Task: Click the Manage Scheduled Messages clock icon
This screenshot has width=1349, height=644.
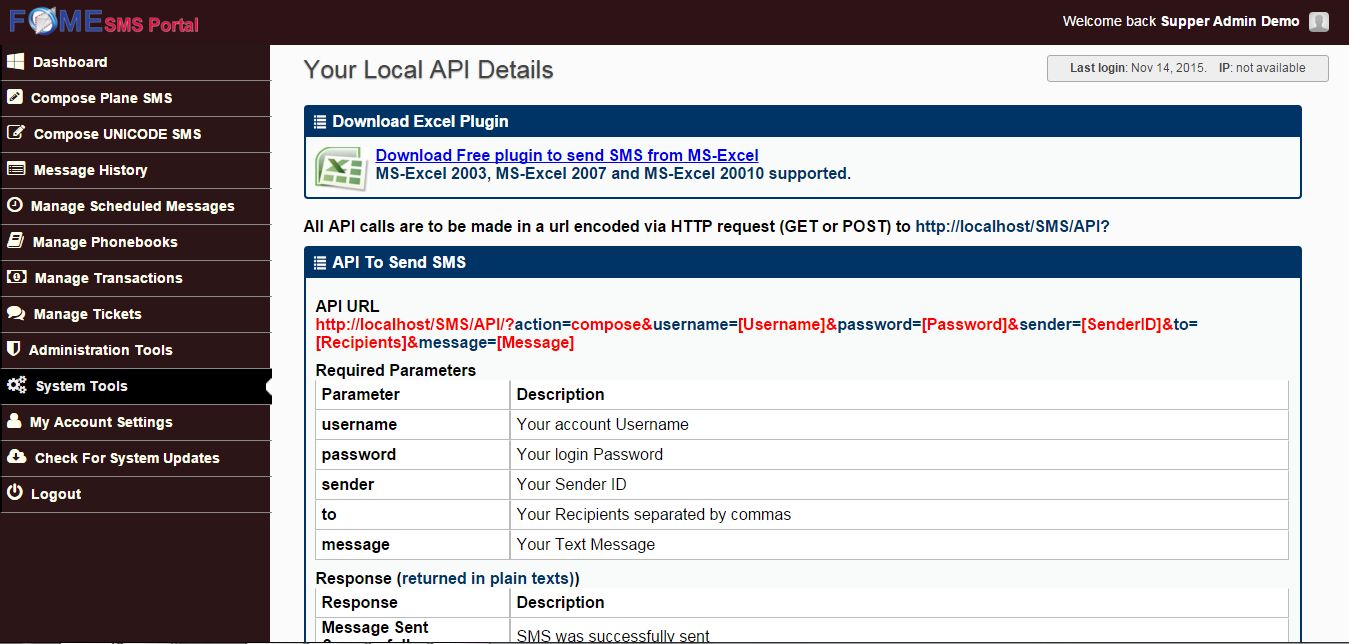Action: point(14,206)
